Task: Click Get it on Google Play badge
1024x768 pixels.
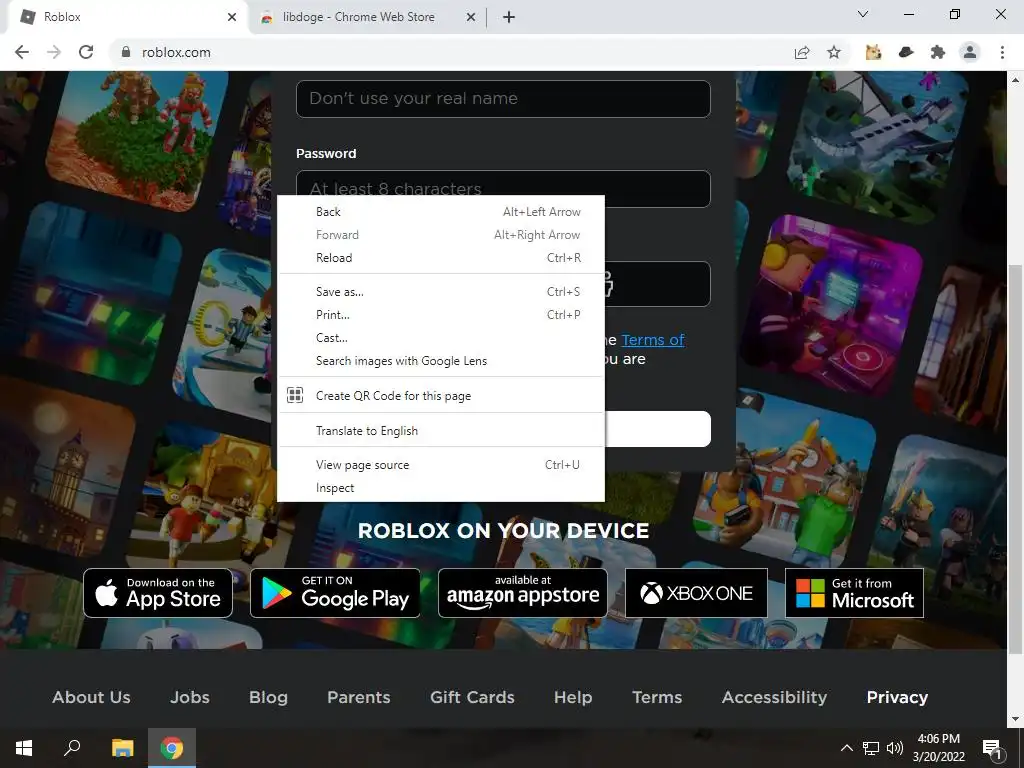Action: 335,593
